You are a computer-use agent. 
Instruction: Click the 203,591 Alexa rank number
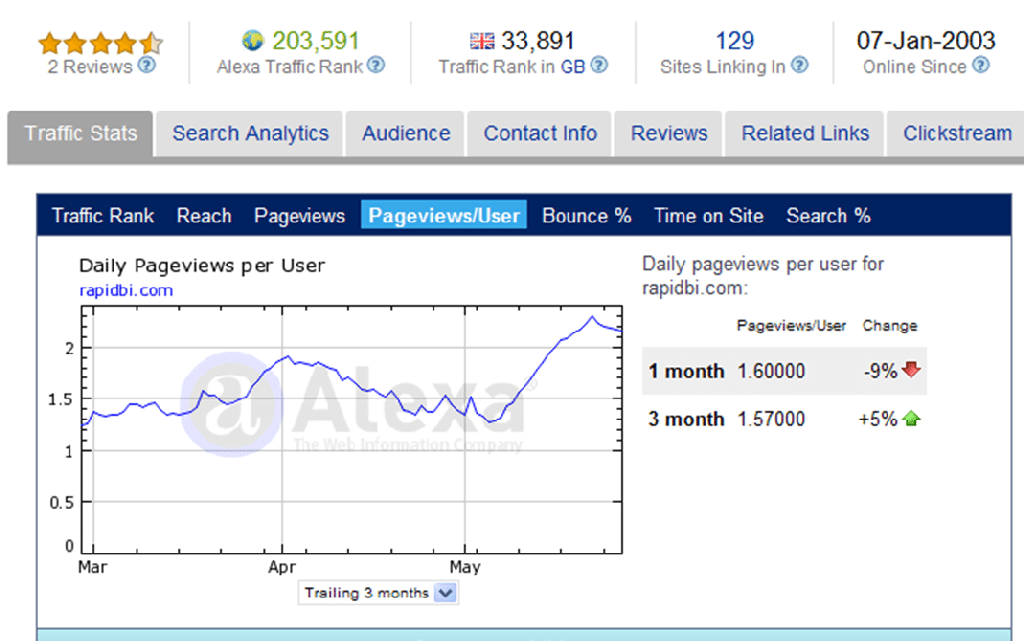click(x=315, y=41)
